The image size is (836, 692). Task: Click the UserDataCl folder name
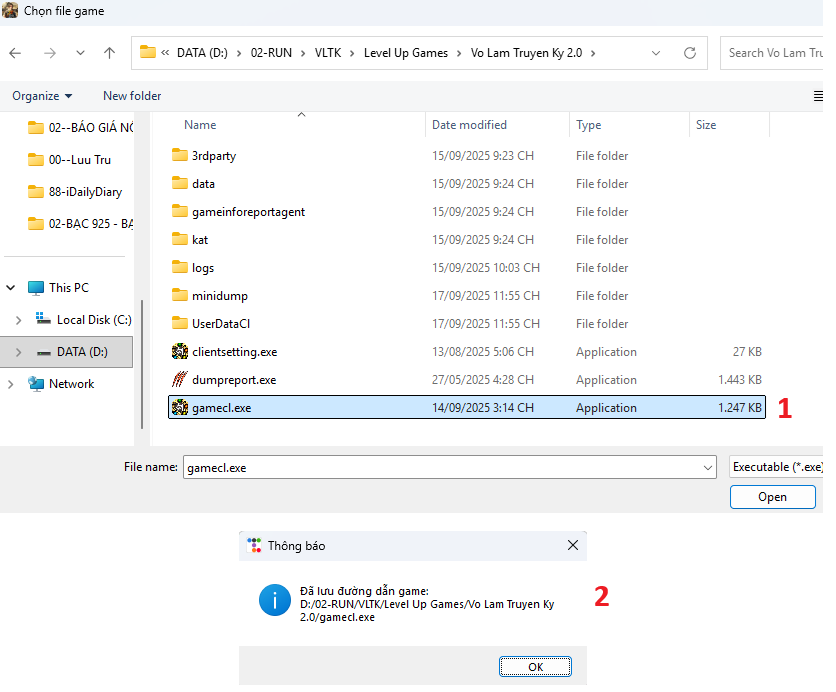click(x=221, y=324)
